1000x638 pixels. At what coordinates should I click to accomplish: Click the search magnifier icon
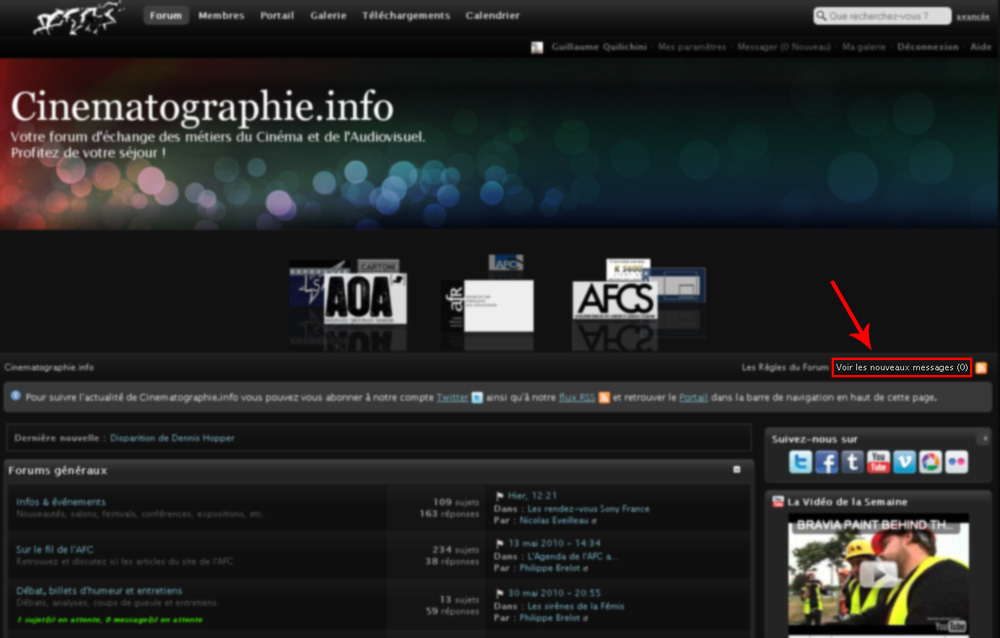pos(821,16)
